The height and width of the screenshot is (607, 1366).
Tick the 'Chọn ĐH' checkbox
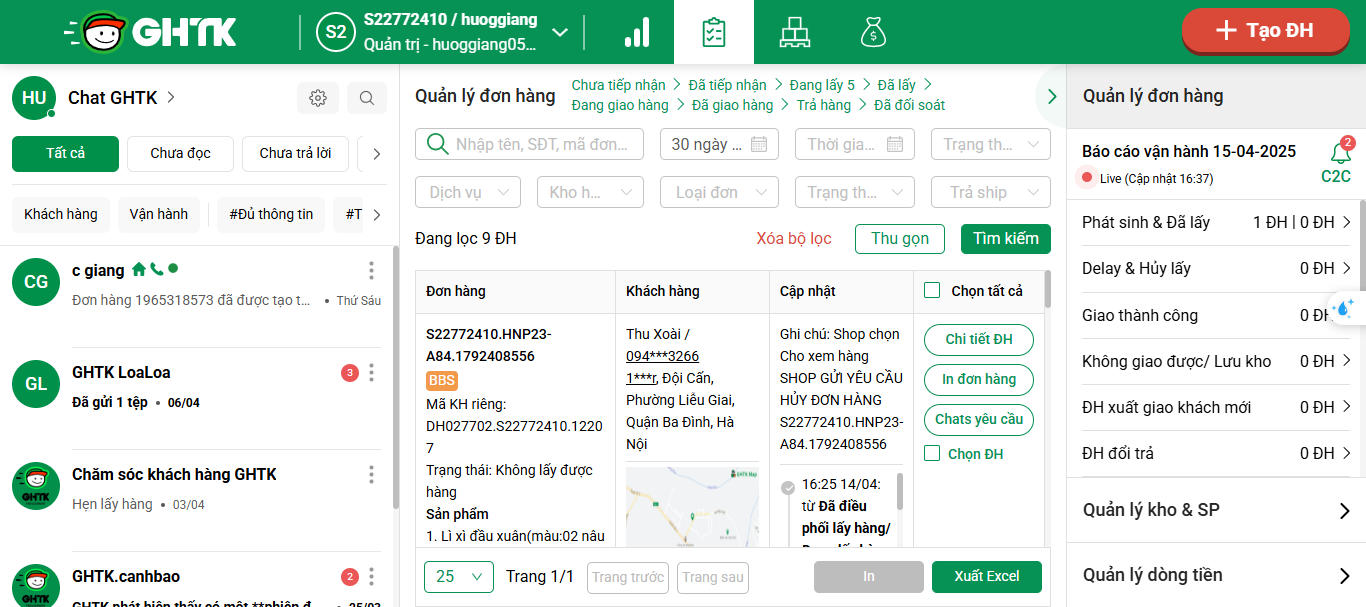pyautogui.click(x=932, y=454)
